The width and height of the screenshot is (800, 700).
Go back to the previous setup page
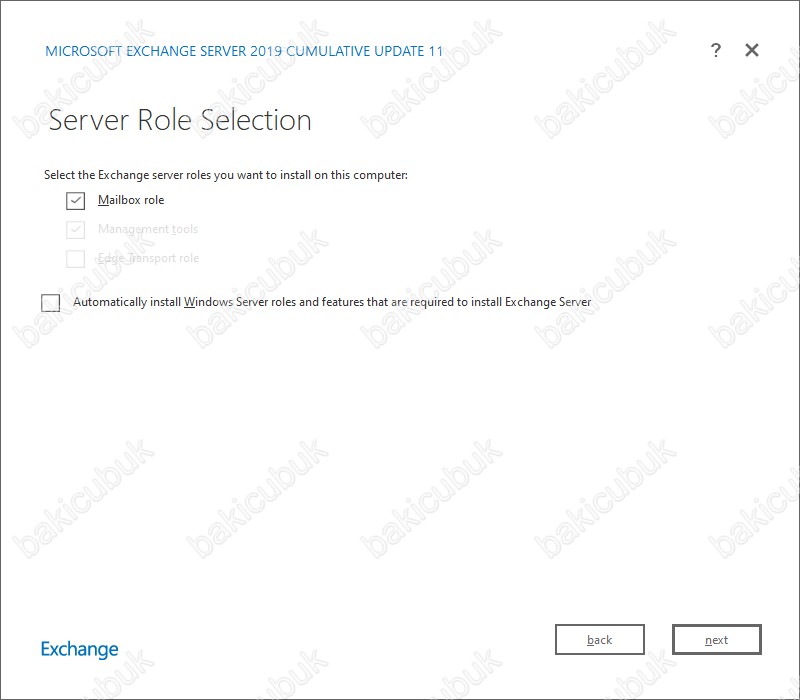click(599, 639)
